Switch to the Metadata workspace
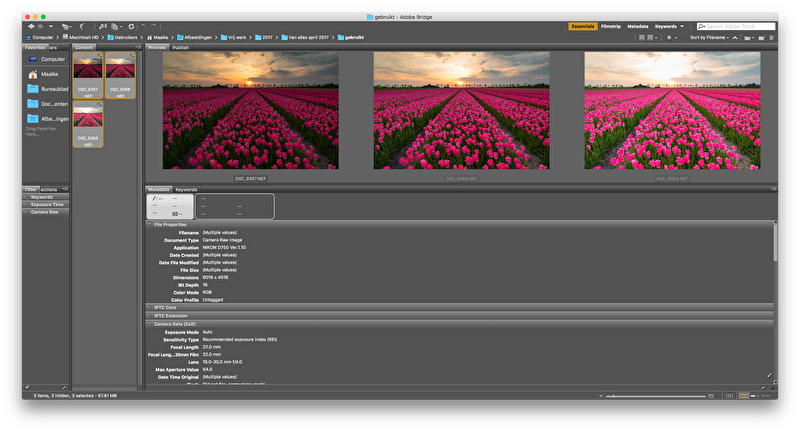Viewport: 800px width, 431px height. [x=638, y=26]
